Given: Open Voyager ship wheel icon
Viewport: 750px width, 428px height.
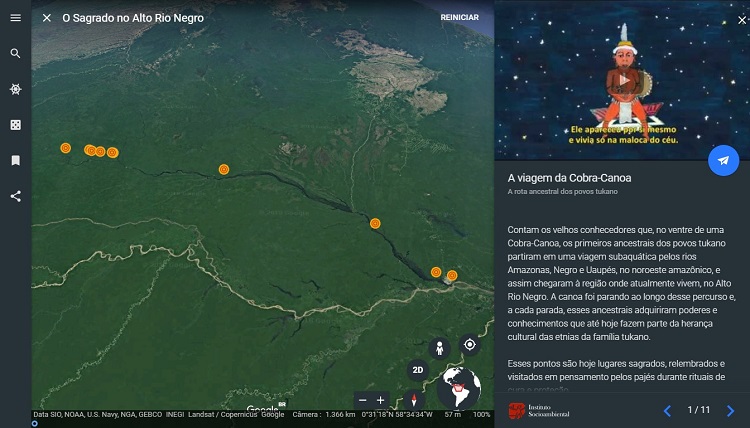Looking at the screenshot, I should point(15,89).
